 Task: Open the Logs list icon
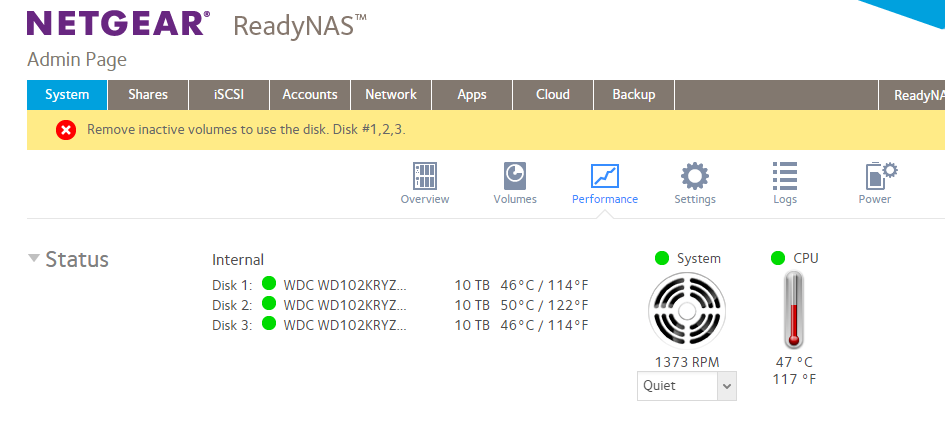(785, 176)
